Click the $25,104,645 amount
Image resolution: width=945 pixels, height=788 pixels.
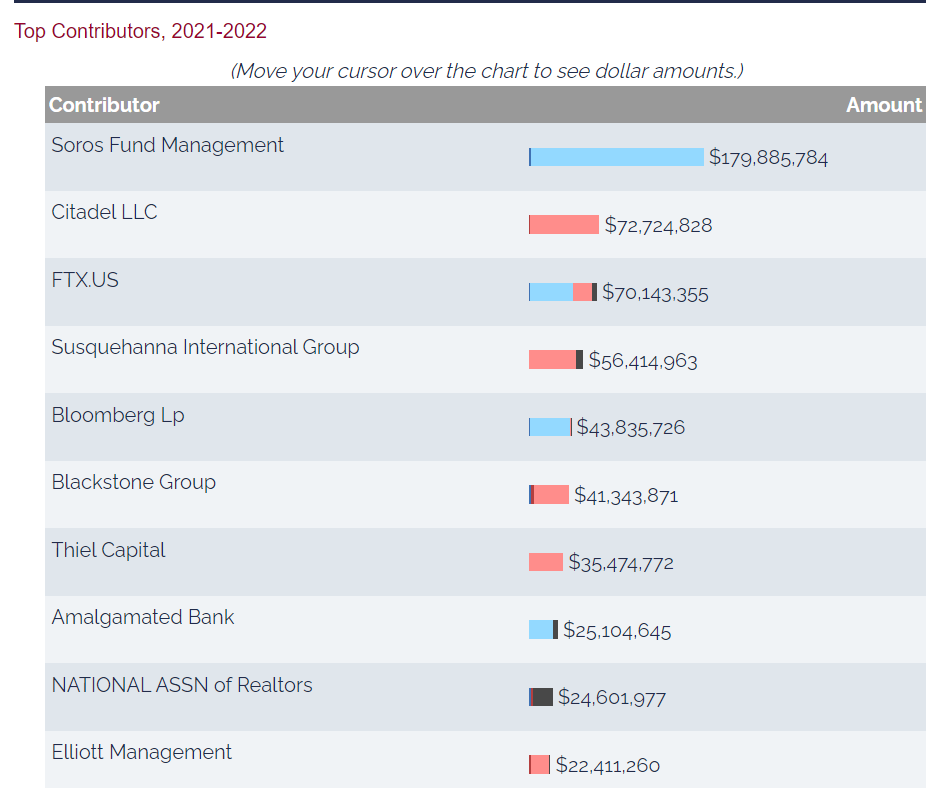[617, 631]
